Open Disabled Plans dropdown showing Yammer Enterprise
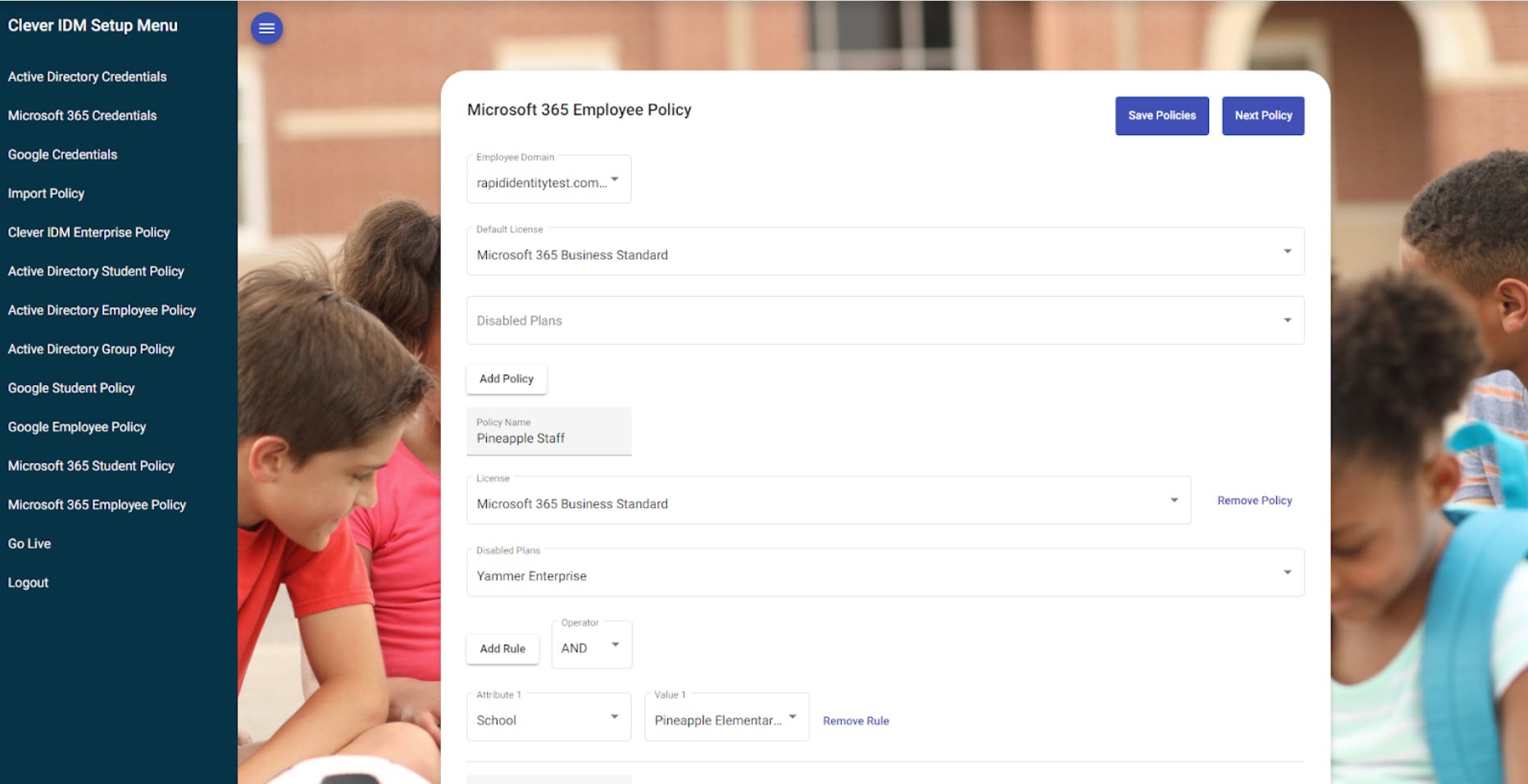Screen dimensions: 1528x784 pyautogui.click(x=885, y=573)
